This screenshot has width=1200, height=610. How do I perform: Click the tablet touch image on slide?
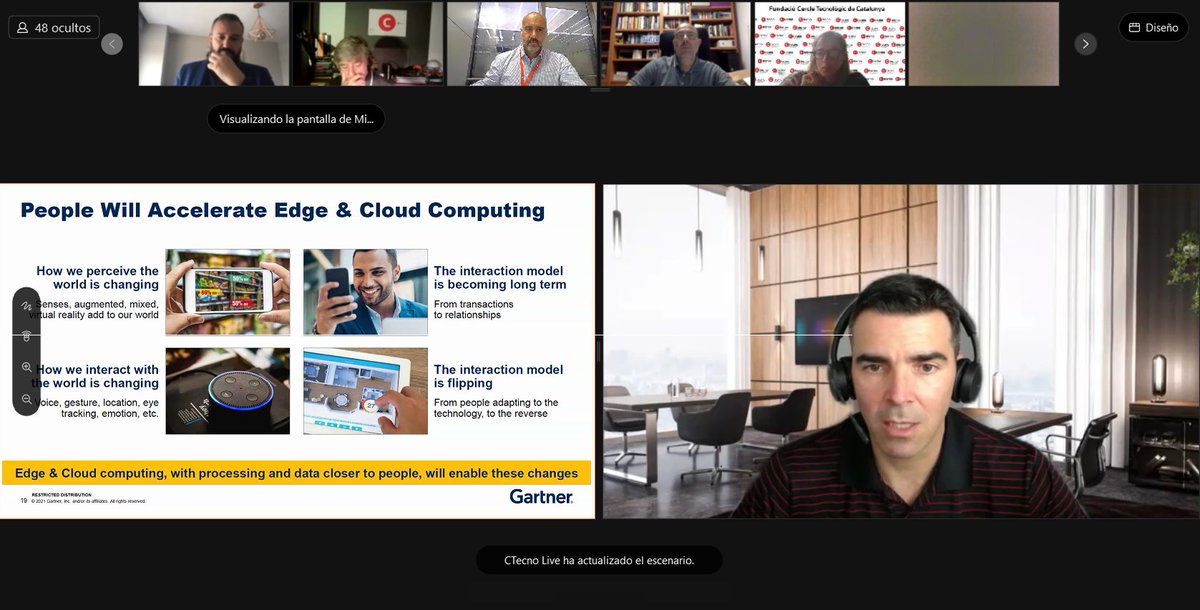click(366, 391)
